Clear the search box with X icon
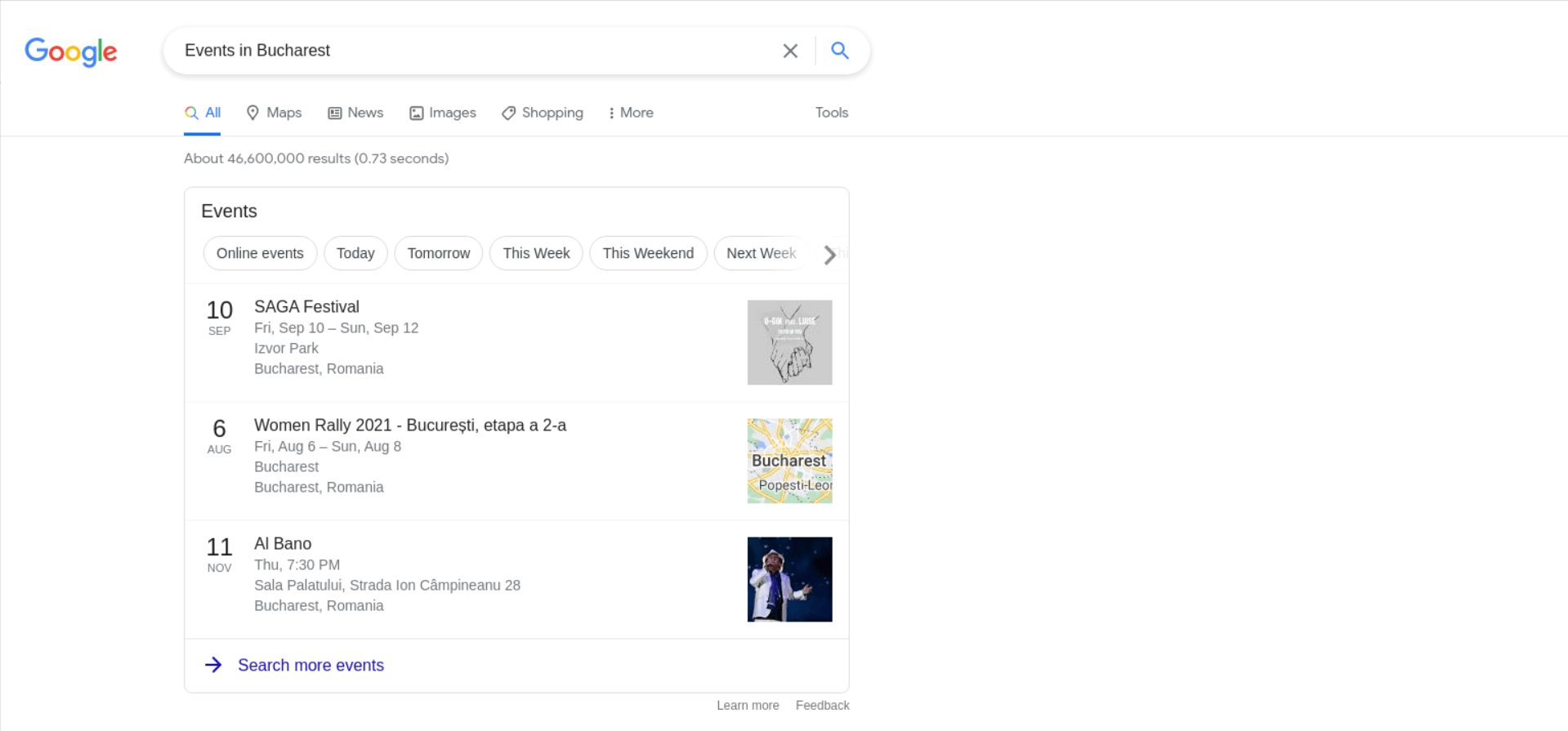Image resolution: width=1568 pixels, height=731 pixels. (x=790, y=51)
